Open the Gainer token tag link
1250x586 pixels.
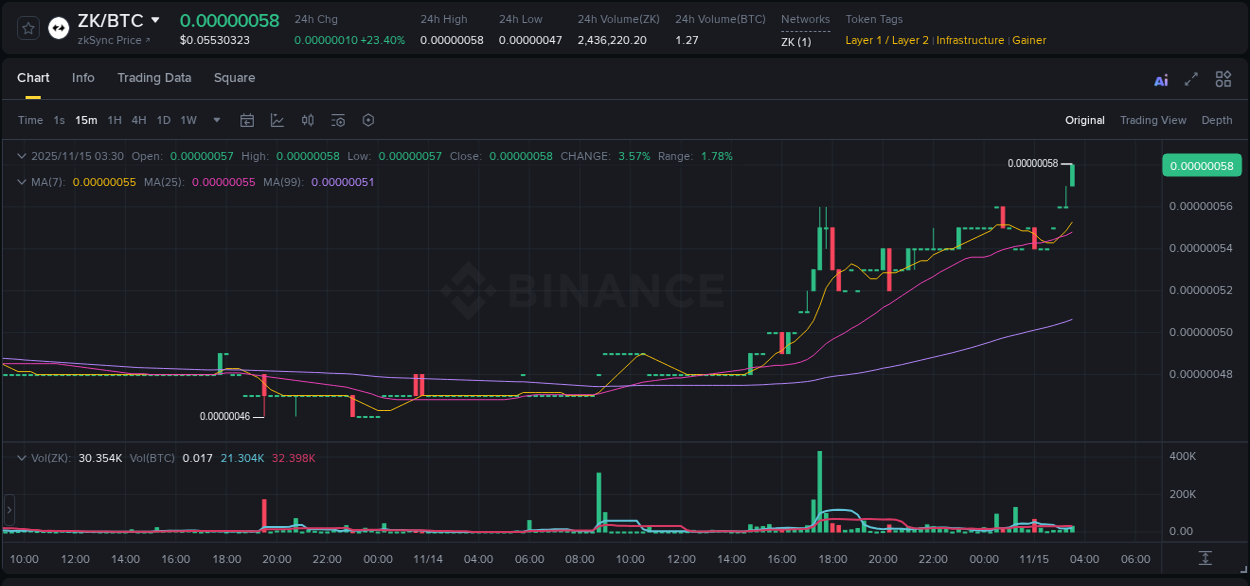coord(1029,40)
